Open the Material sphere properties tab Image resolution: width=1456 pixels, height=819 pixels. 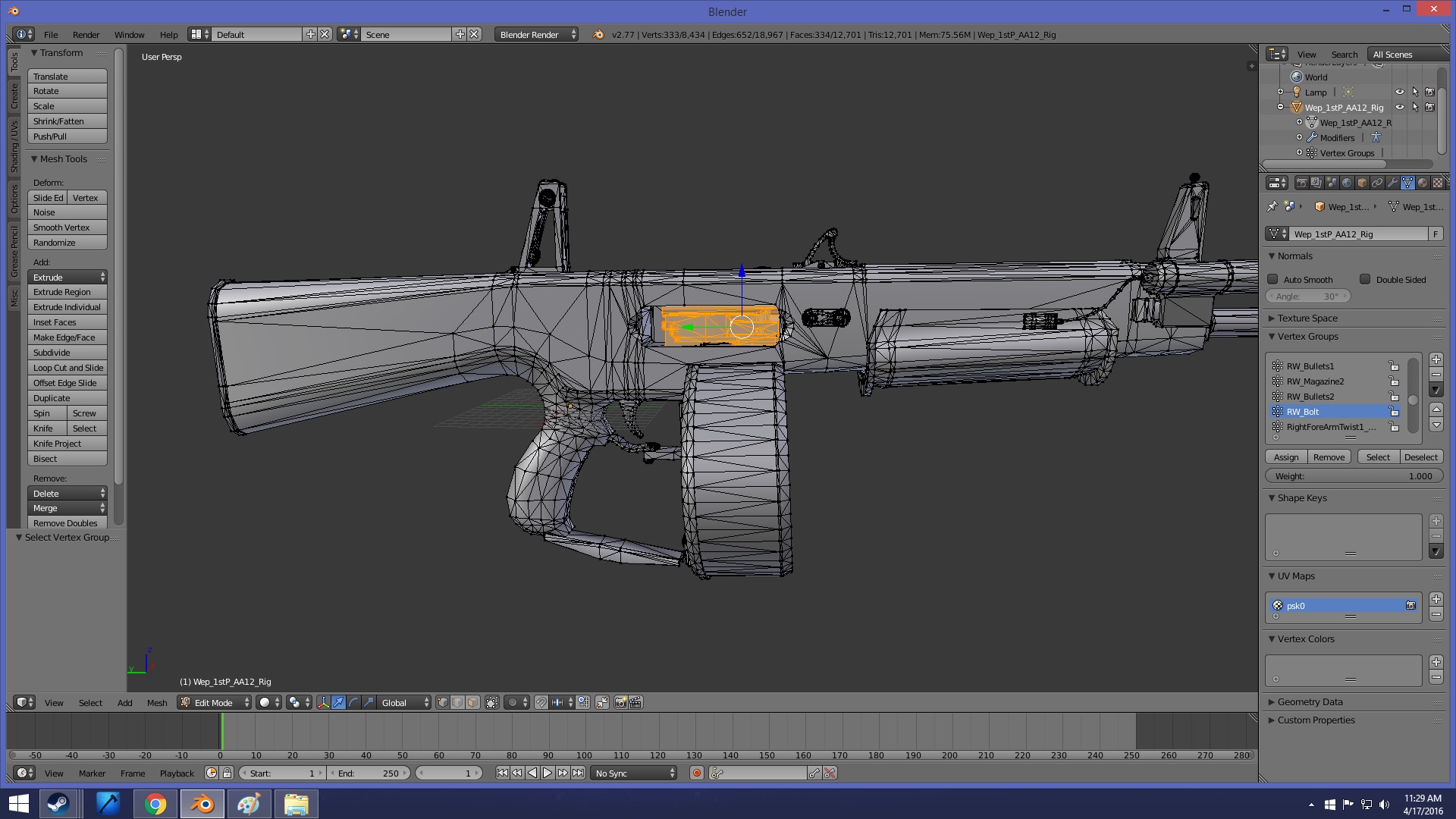click(1423, 183)
